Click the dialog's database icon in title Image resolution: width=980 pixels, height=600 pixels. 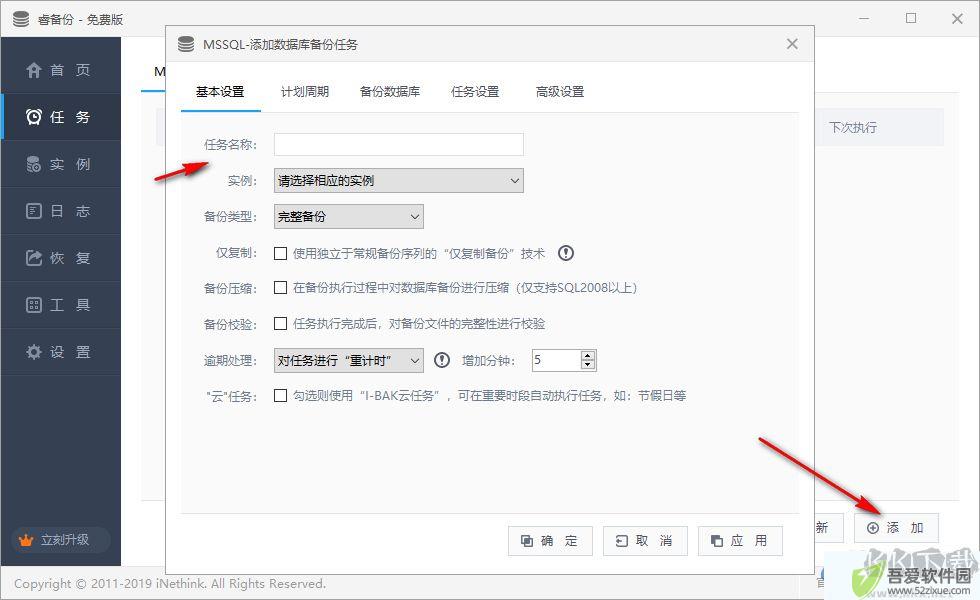tap(186, 44)
